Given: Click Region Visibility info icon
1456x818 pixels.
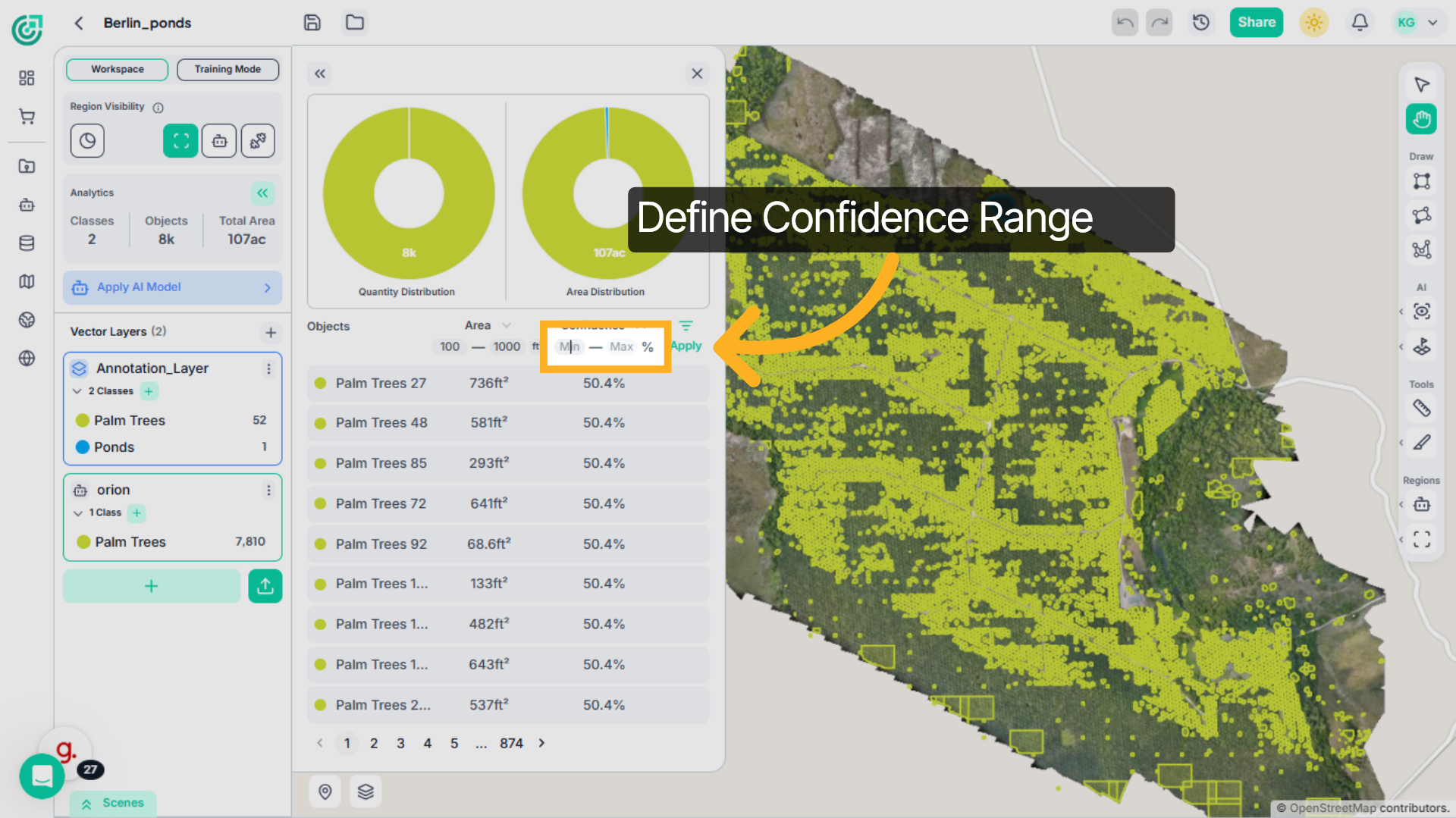Looking at the screenshot, I should point(158,108).
